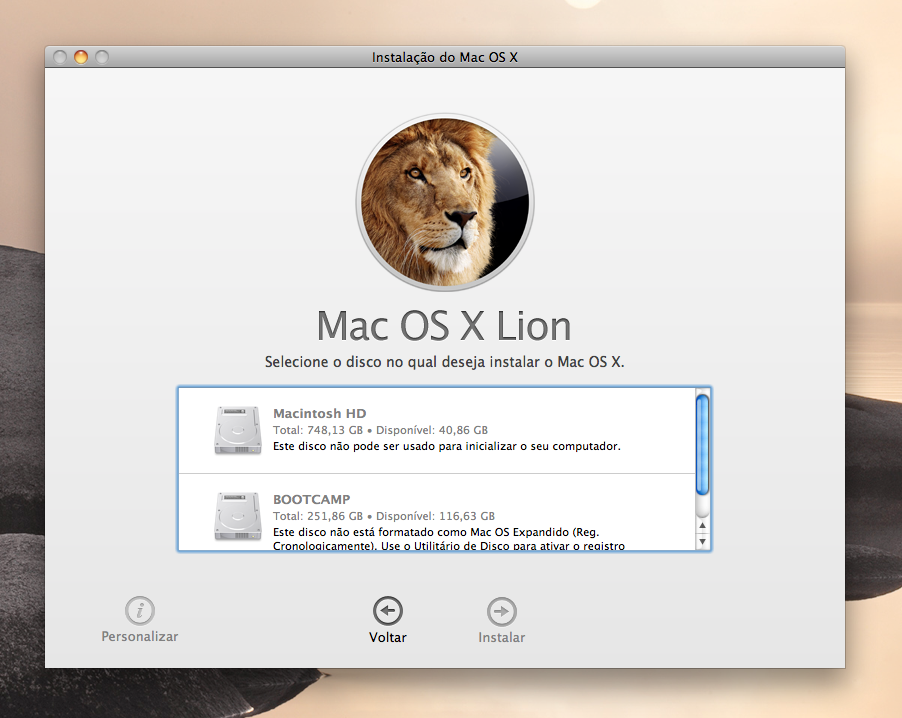Select the "BOOTCAMP" disk name
Viewport: 902px width, 718px height.
coord(311,499)
